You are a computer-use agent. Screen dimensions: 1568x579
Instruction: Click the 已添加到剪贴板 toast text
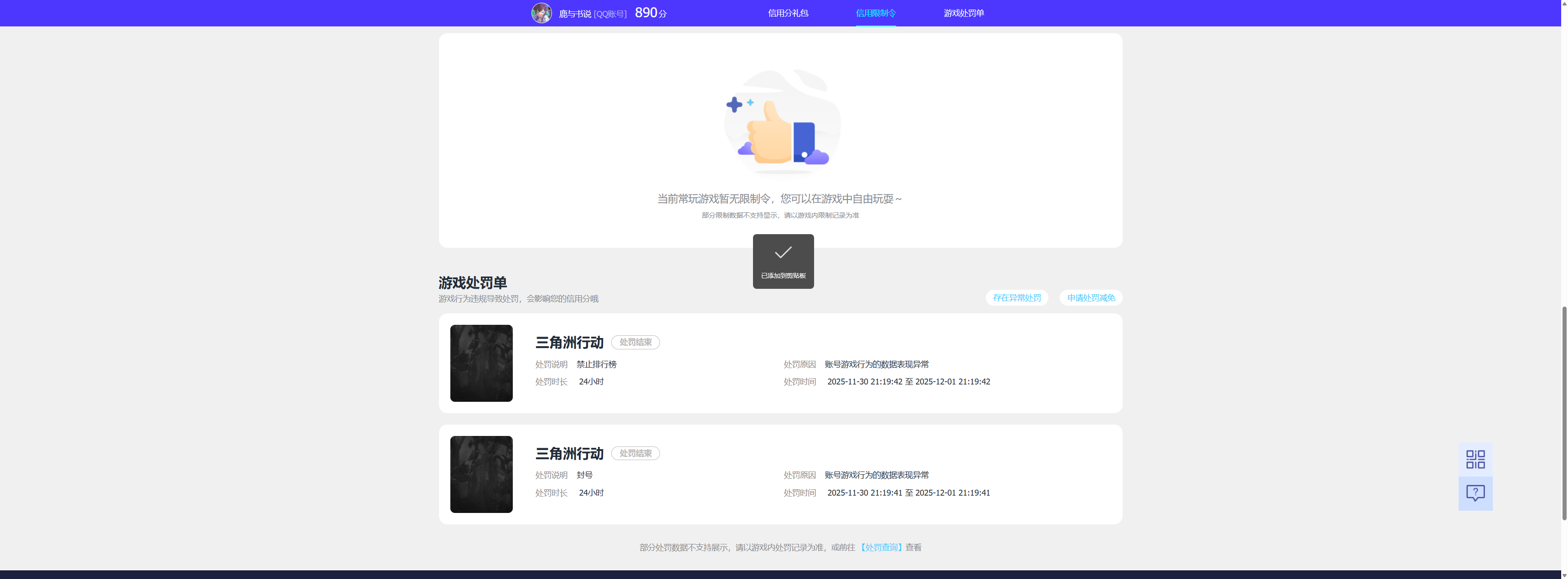783,276
